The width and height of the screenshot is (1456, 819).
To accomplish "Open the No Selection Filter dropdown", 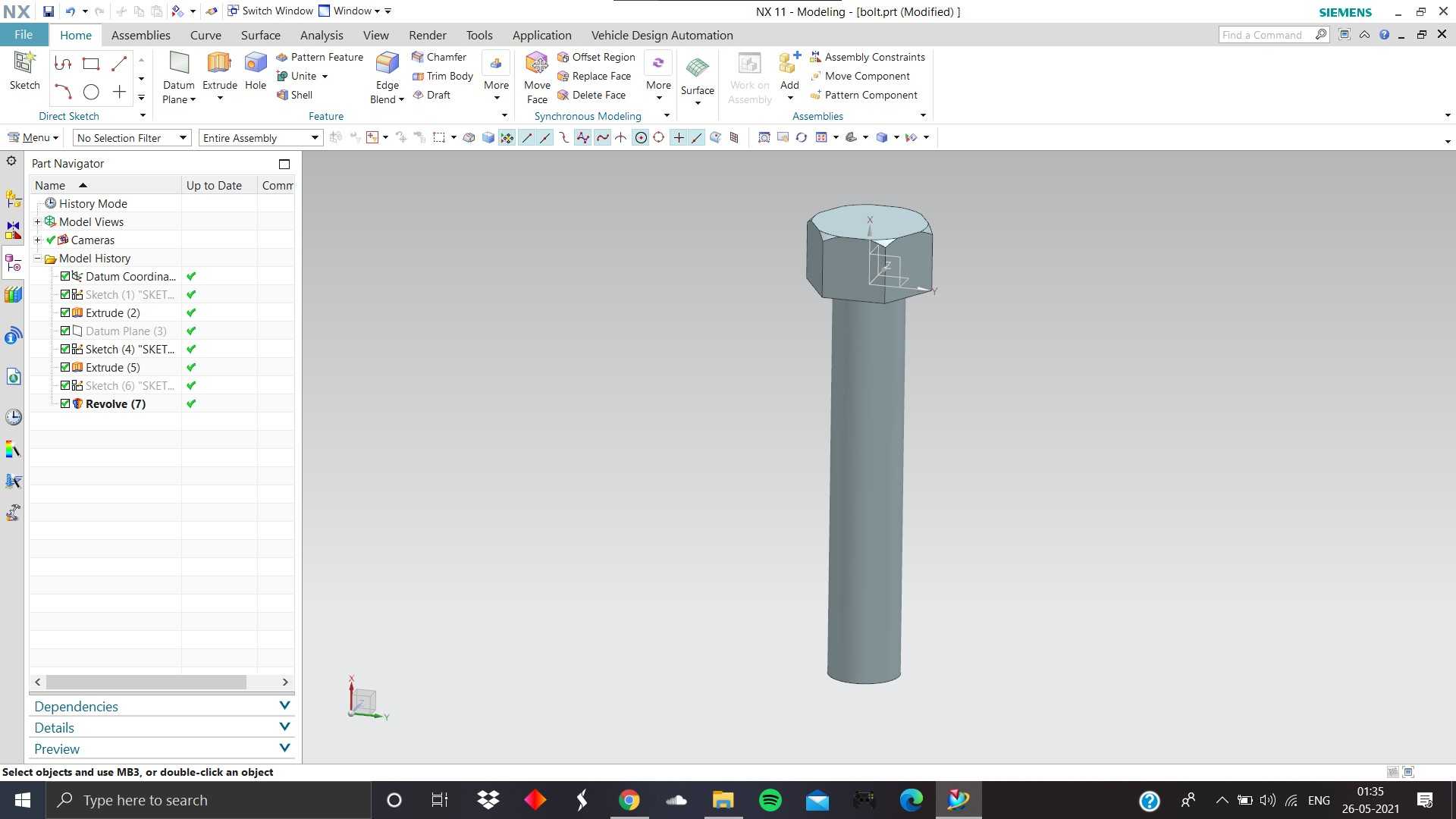I will pos(131,138).
